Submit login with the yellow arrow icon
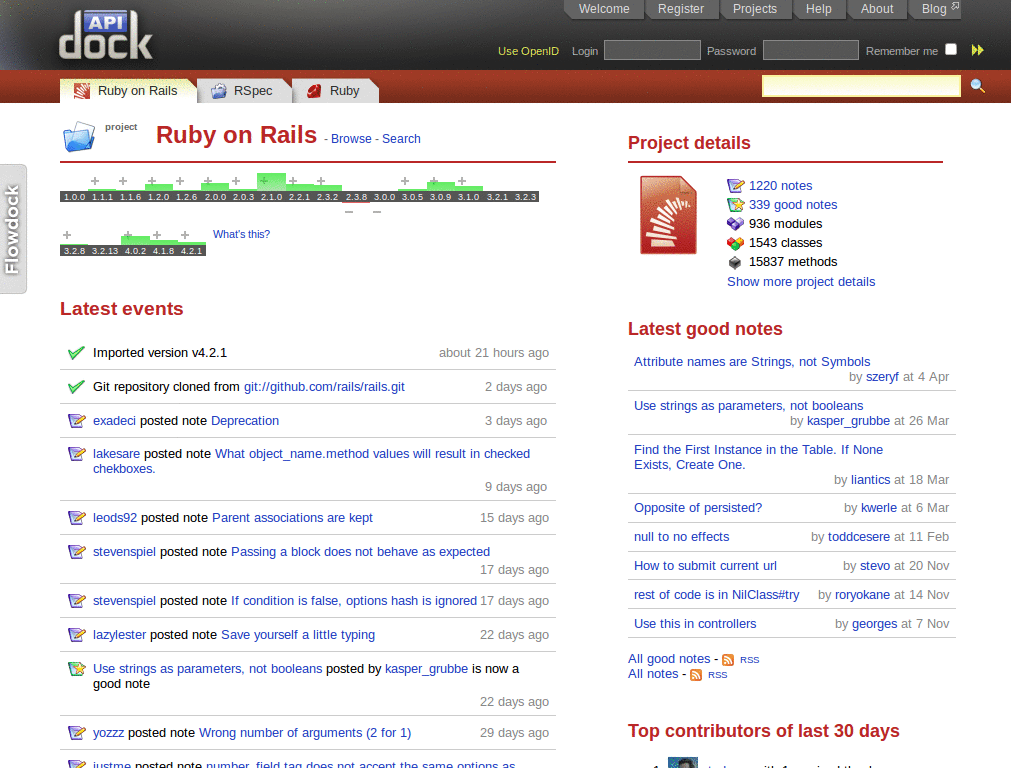 [978, 50]
